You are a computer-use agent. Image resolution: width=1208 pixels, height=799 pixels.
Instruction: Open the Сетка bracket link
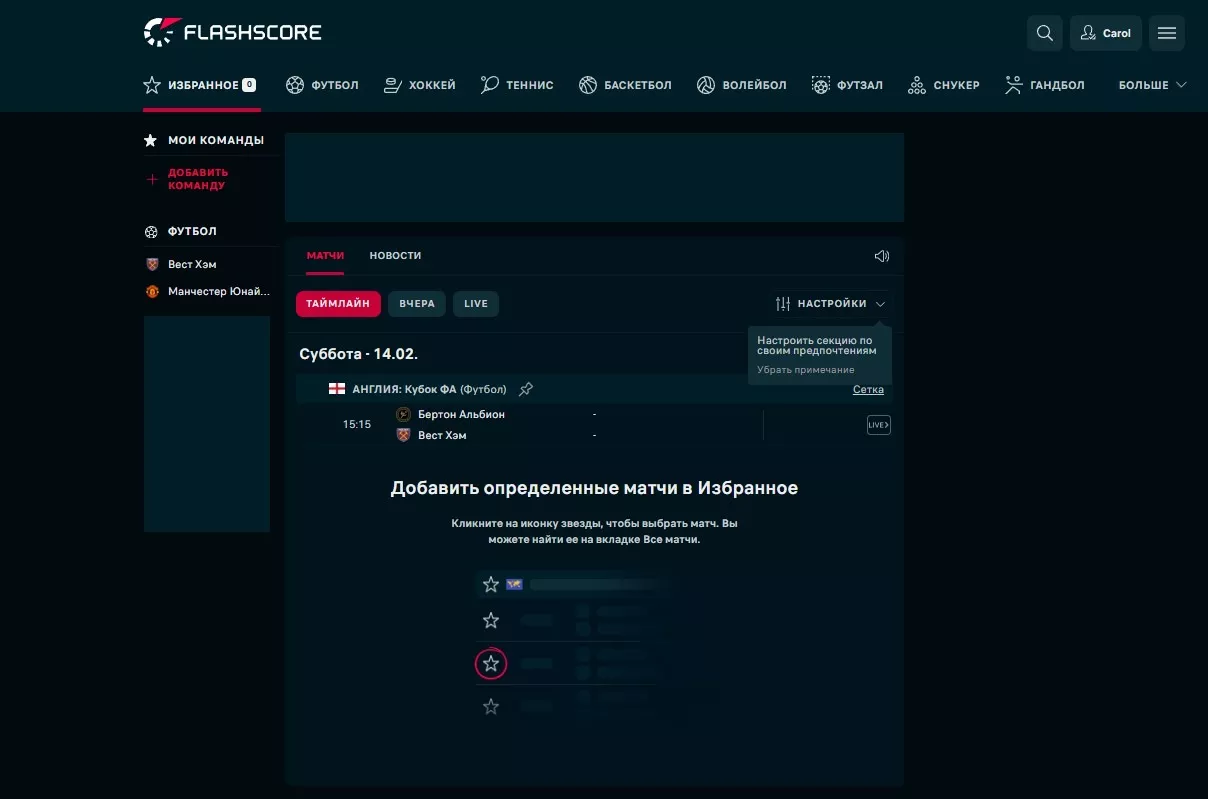click(868, 389)
